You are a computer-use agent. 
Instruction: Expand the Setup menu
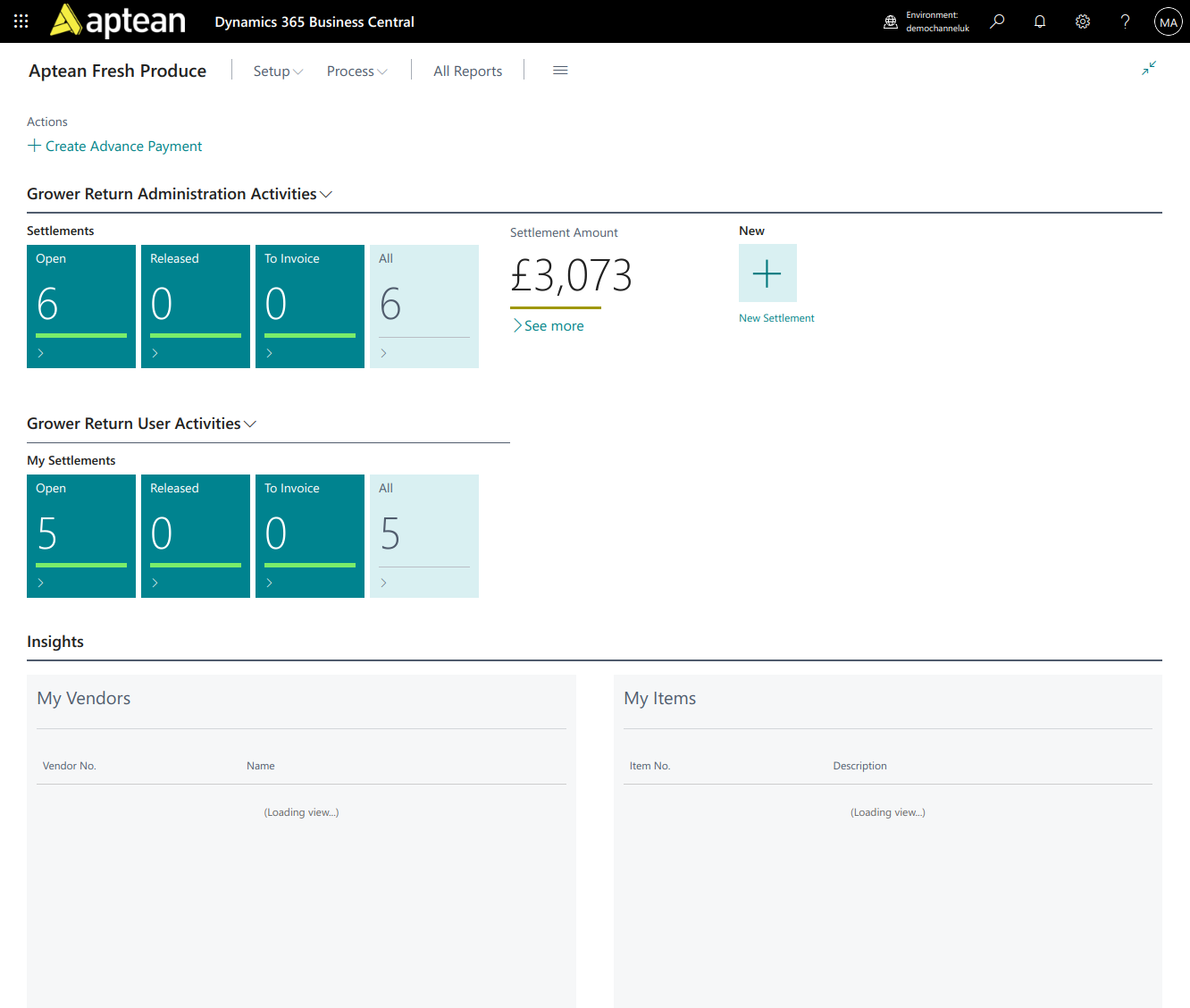278,71
